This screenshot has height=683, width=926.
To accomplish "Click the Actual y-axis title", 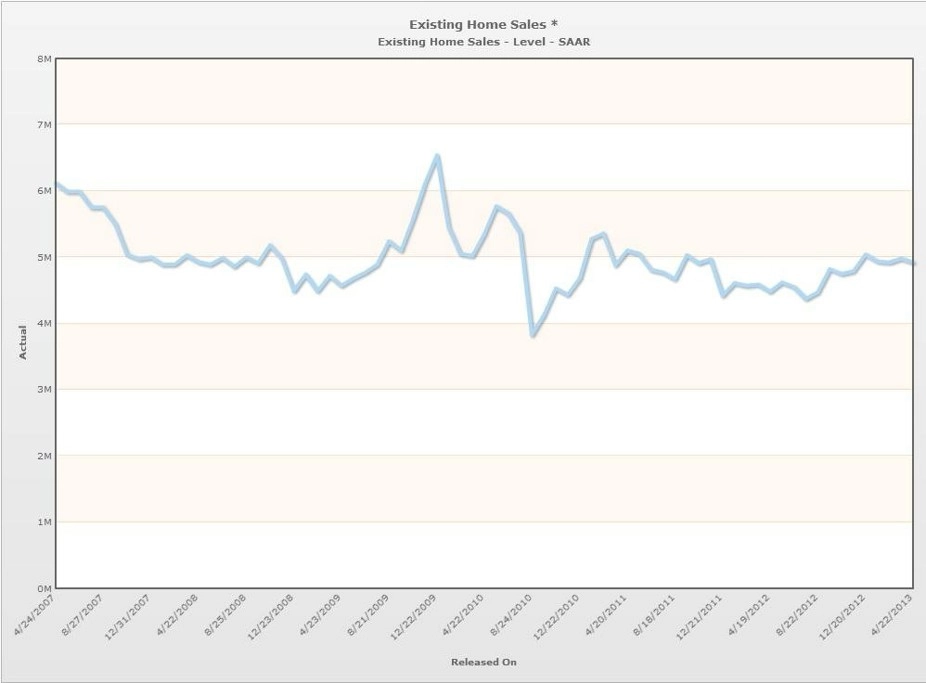I will coord(23,342).
